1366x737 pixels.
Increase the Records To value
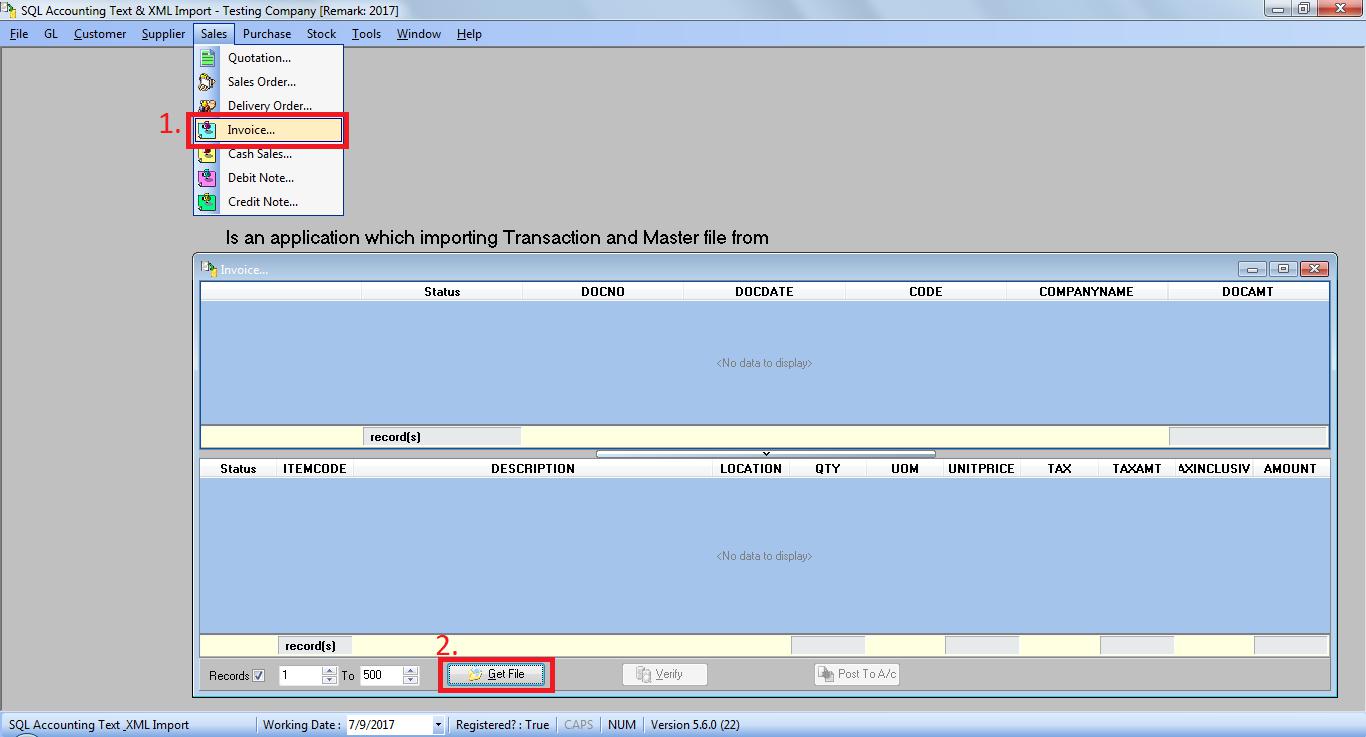410,670
